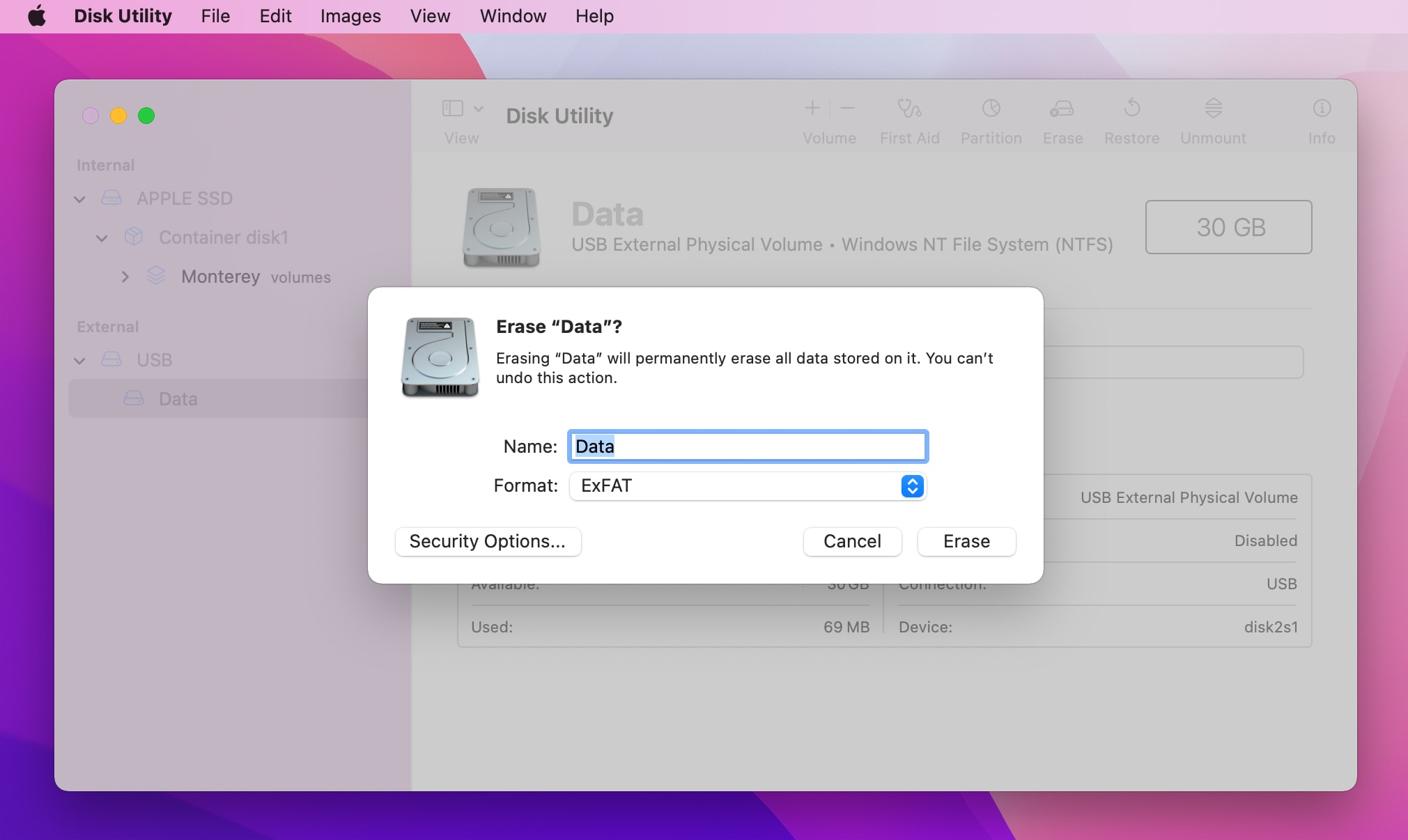
Task: Open the Apple menu
Action: coord(38,15)
